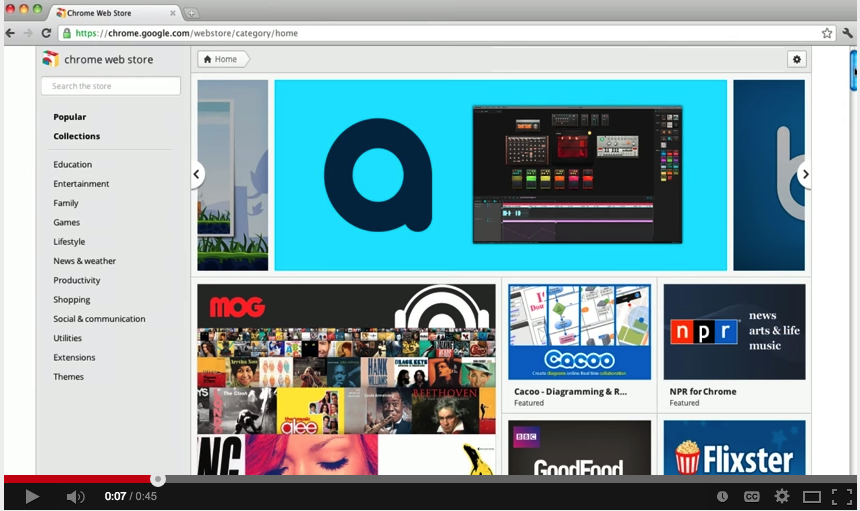Viewport: 860px width, 511px height.
Task: Click the Home breadcrumb
Action: coord(222,59)
